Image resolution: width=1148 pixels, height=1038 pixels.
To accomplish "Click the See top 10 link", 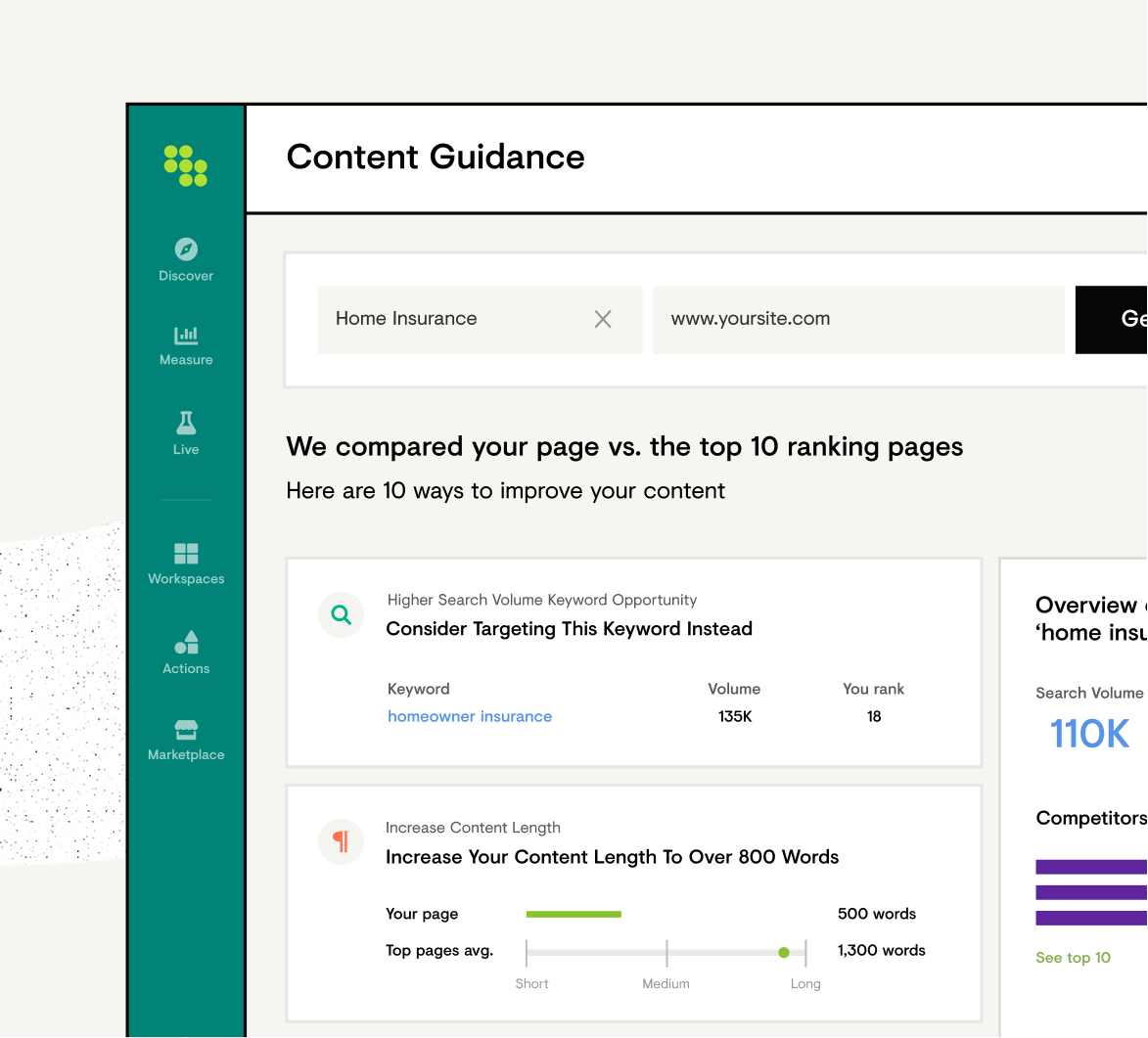I will pos(1073,958).
